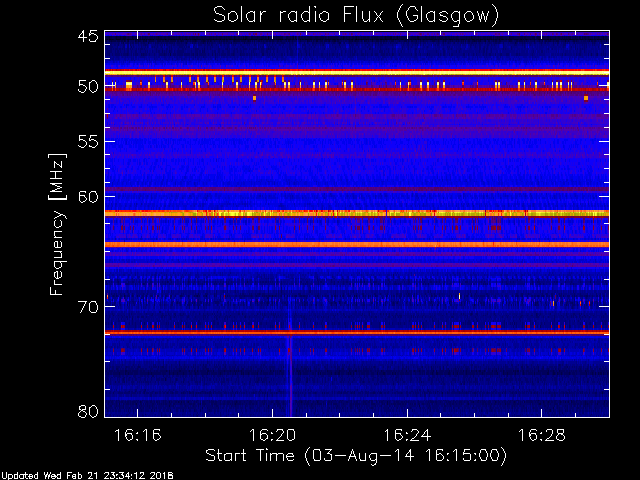The height and width of the screenshot is (480, 640).
Task: Click the 16:28 time tick label
Action: click(542, 435)
